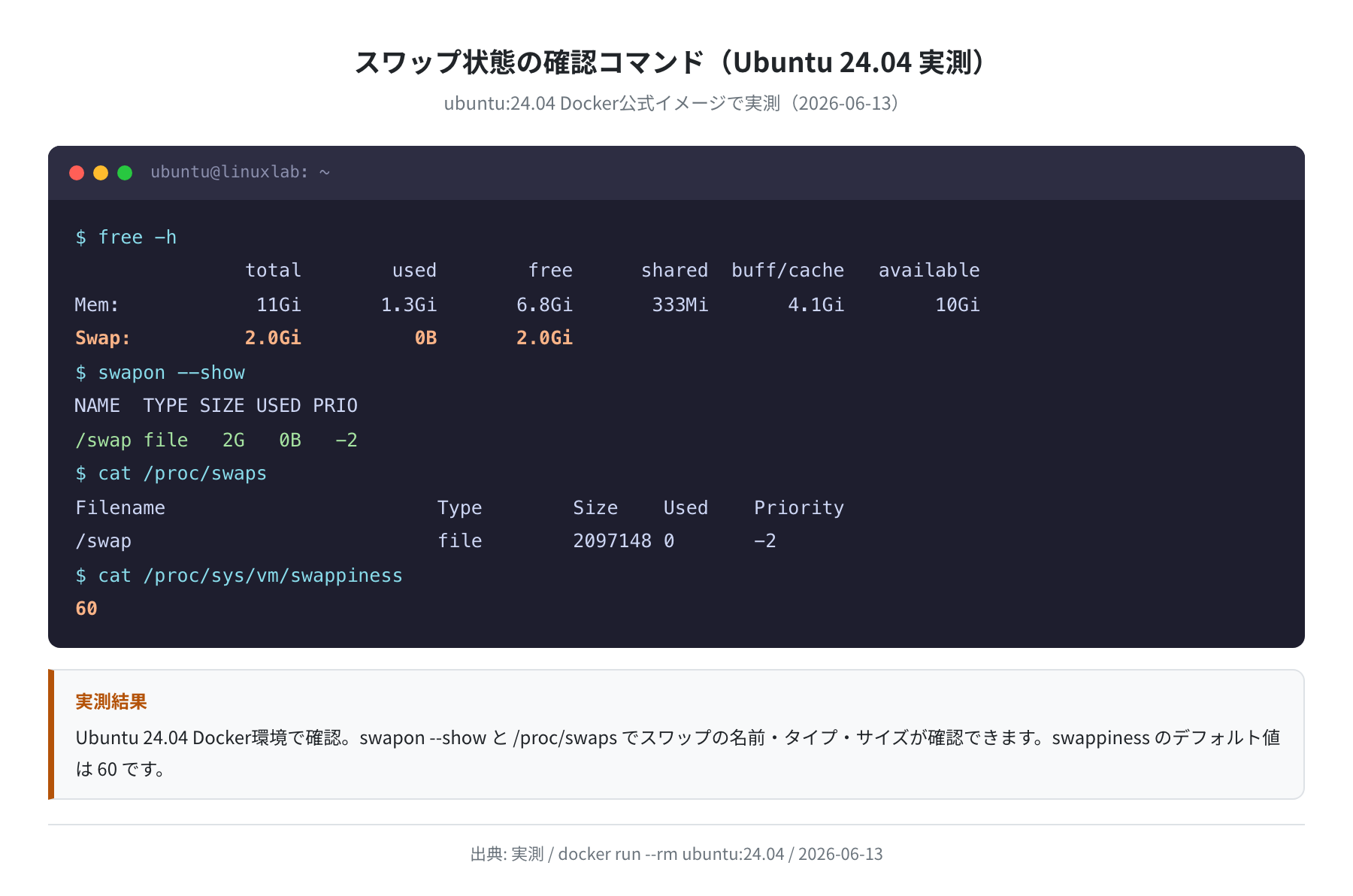1353x896 pixels.
Task: Click buff/cache value 4.1Gi
Action: click(x=816, y=305)
